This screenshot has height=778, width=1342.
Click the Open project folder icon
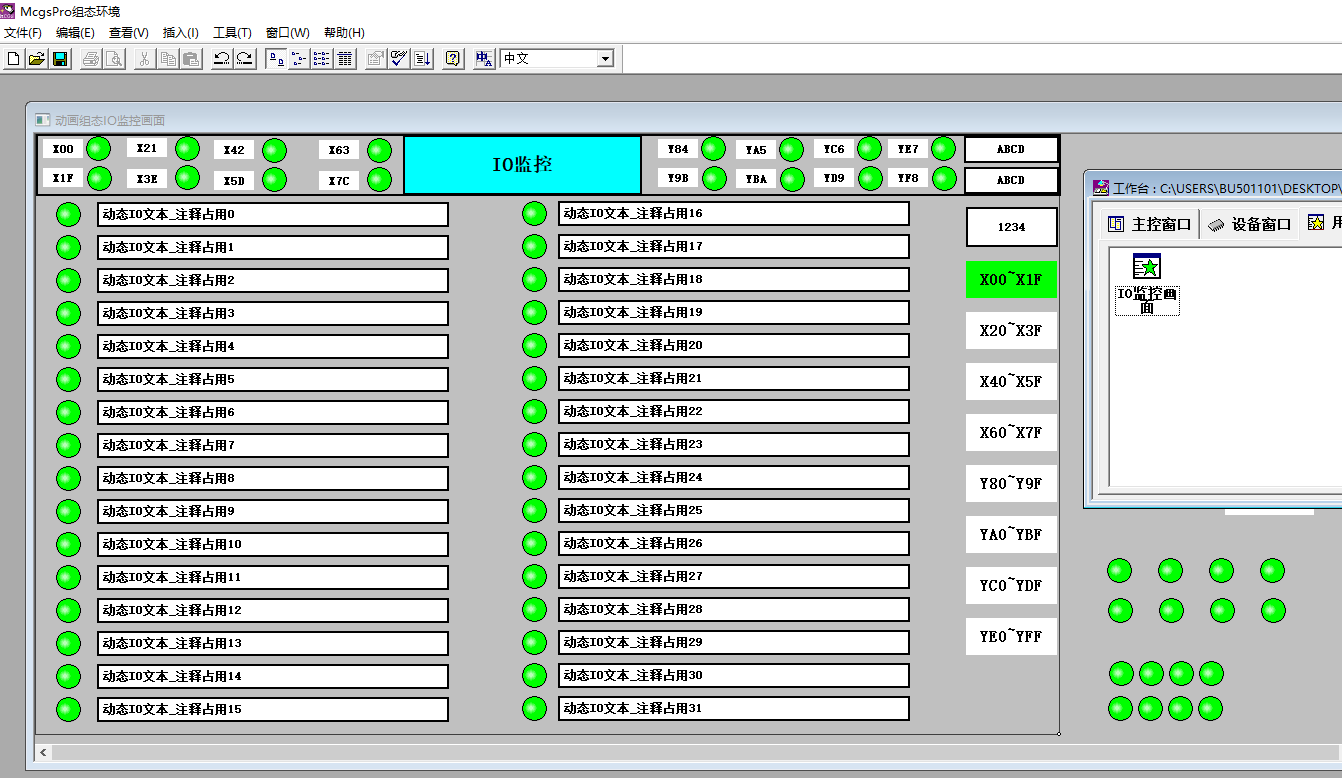coord(36,59)
